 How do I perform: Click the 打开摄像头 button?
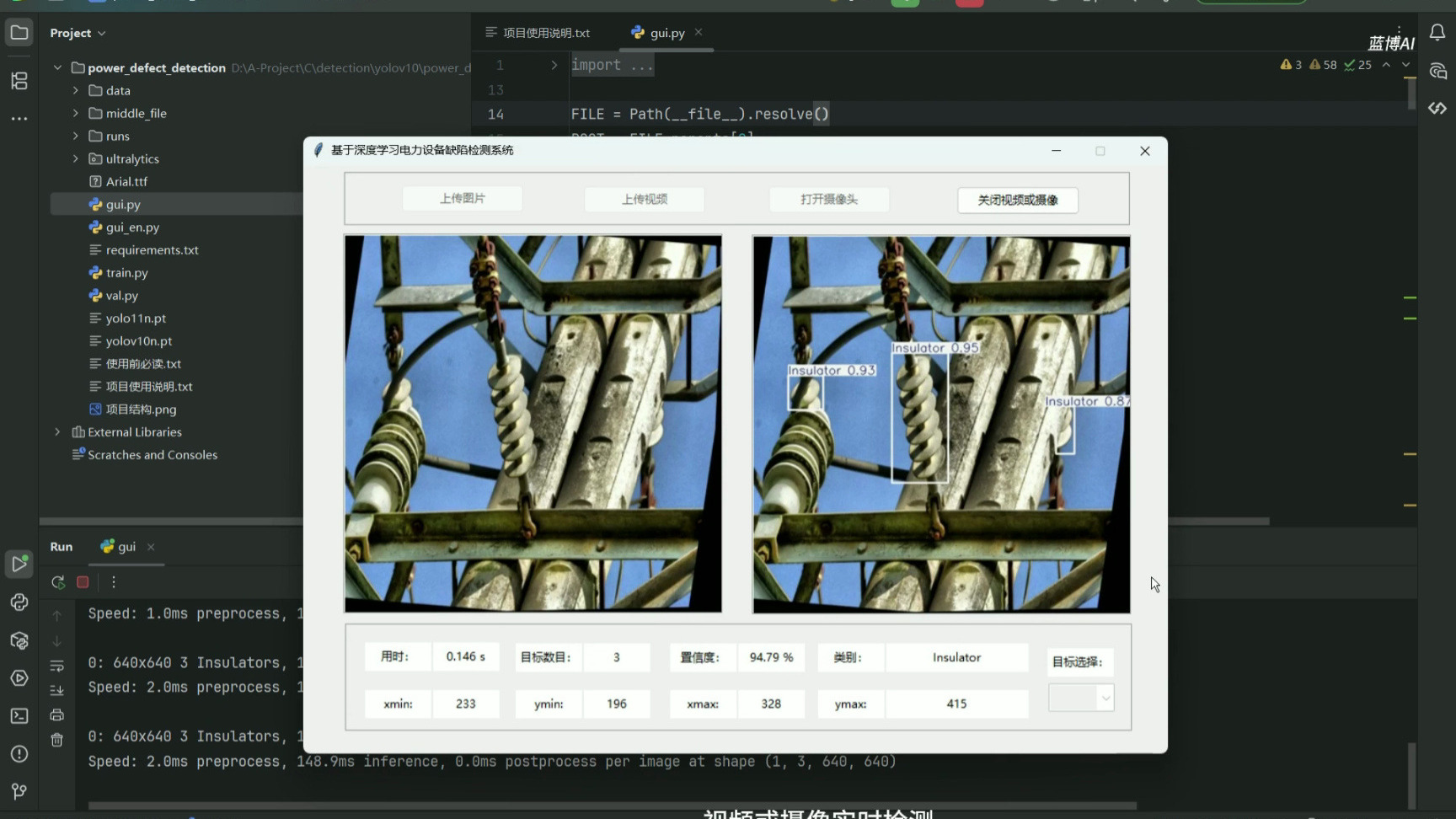pyautogui.click(x=829, y=200)
